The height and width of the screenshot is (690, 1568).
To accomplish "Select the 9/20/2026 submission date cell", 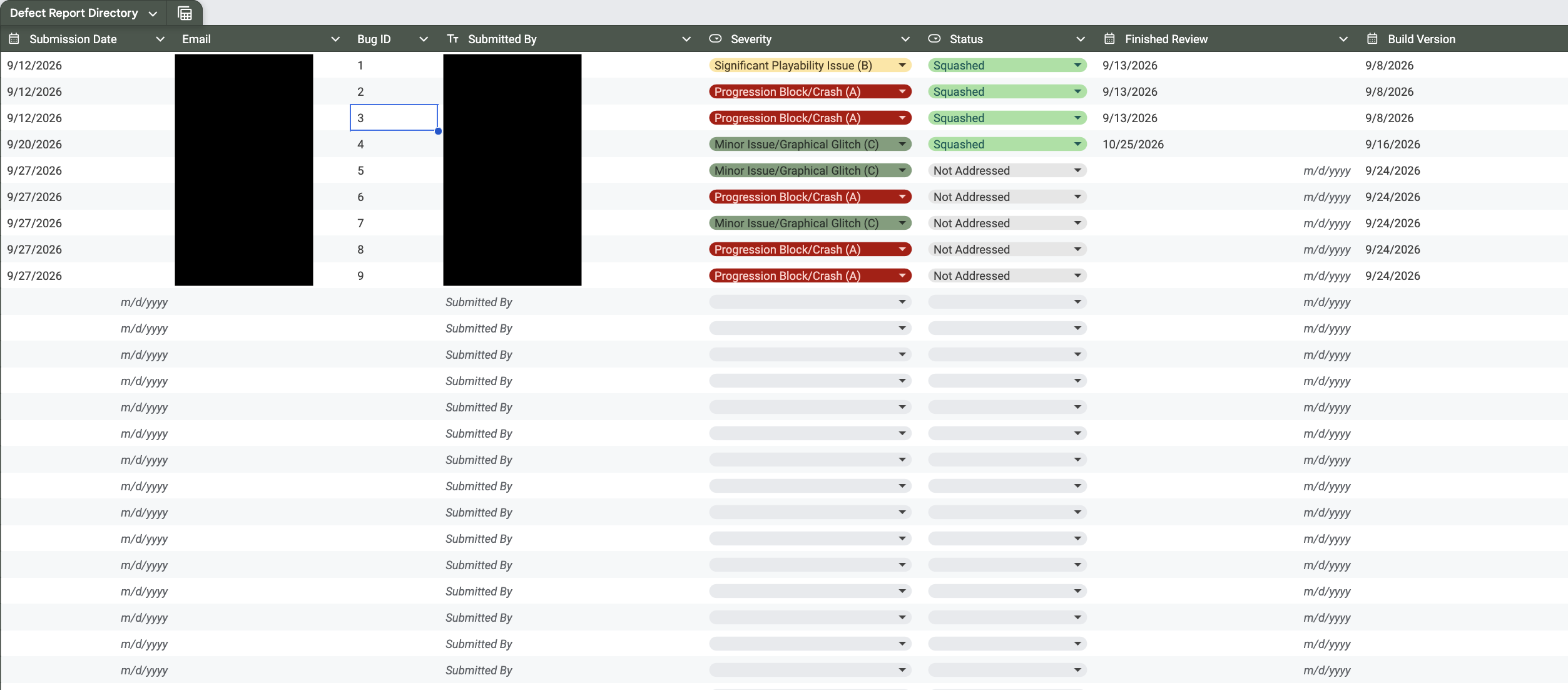I will pyautogui.click(x=88, y=144).
